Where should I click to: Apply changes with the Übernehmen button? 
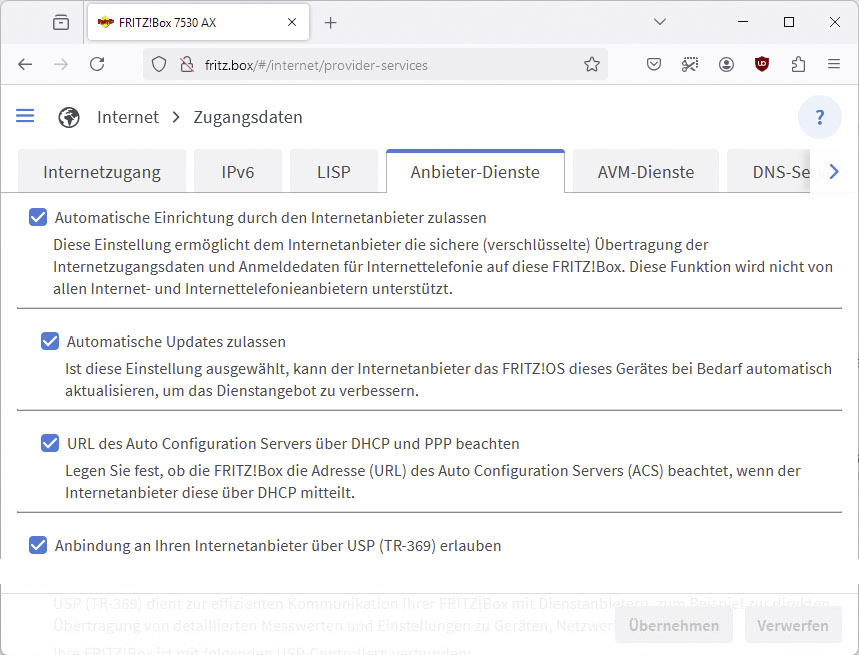[673, 624]
